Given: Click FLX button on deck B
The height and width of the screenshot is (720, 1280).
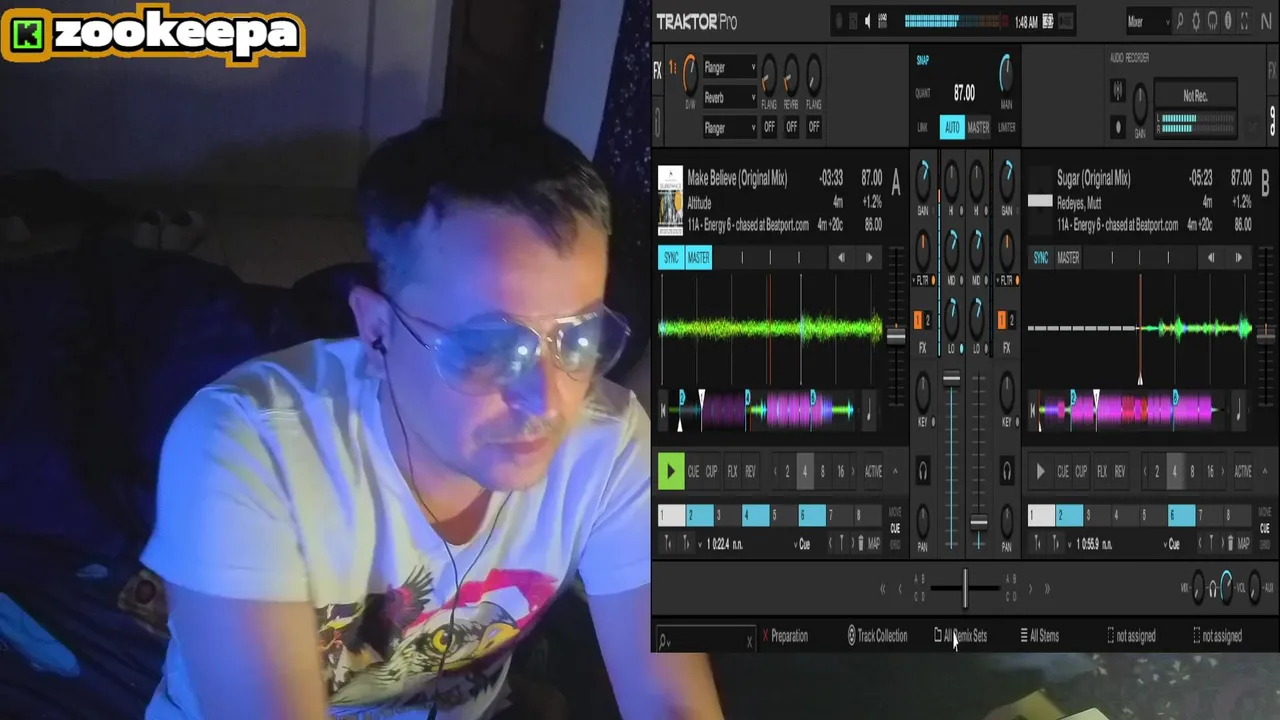Looking at the screenshot, I should pyautogui.click(x=1102, y=471).
